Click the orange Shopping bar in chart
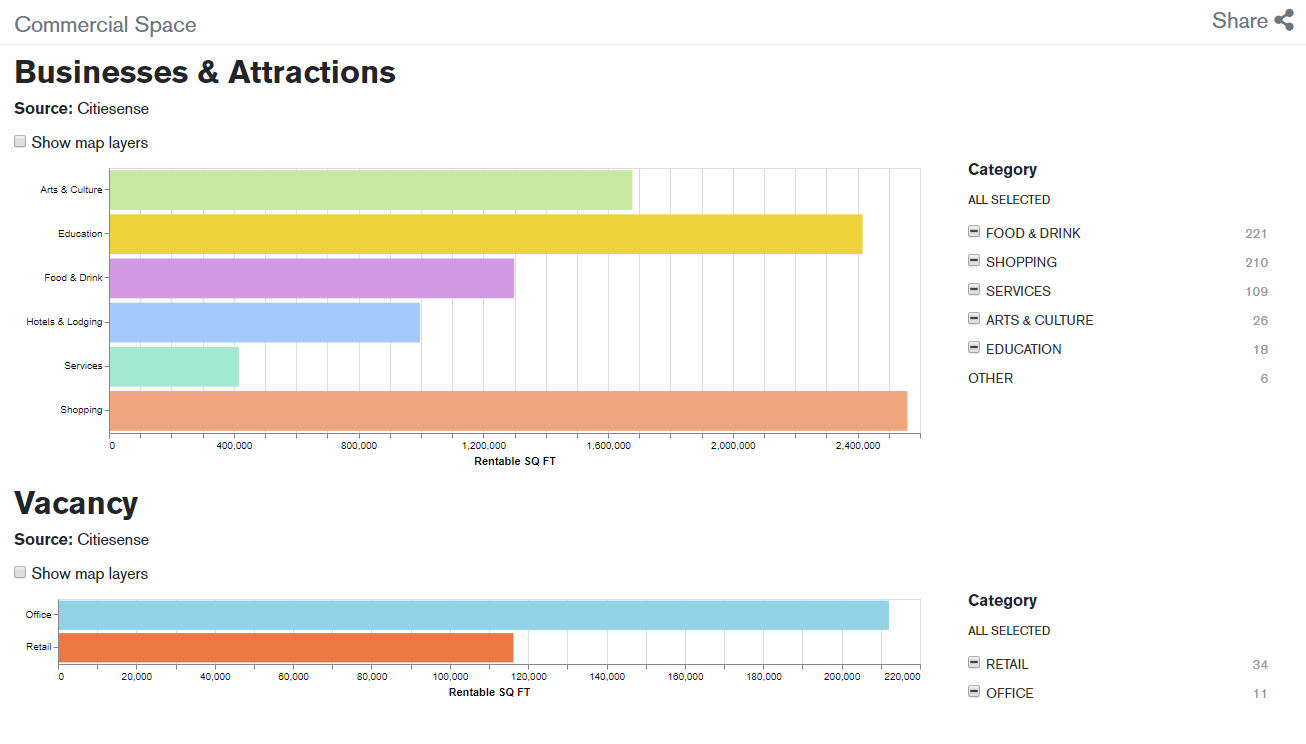 tap(508, 411)
